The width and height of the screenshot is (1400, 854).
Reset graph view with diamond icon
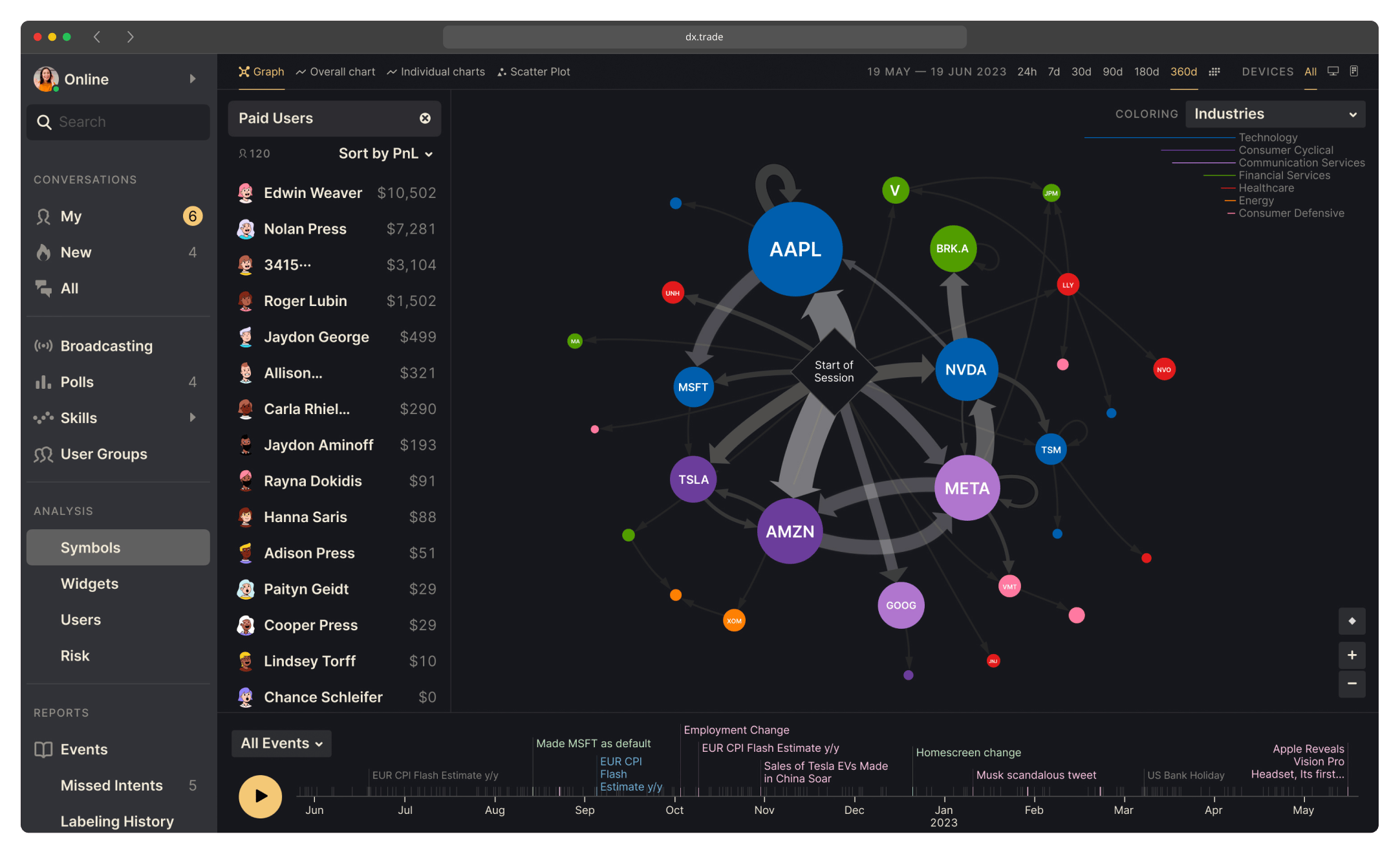click(1352, 621)
